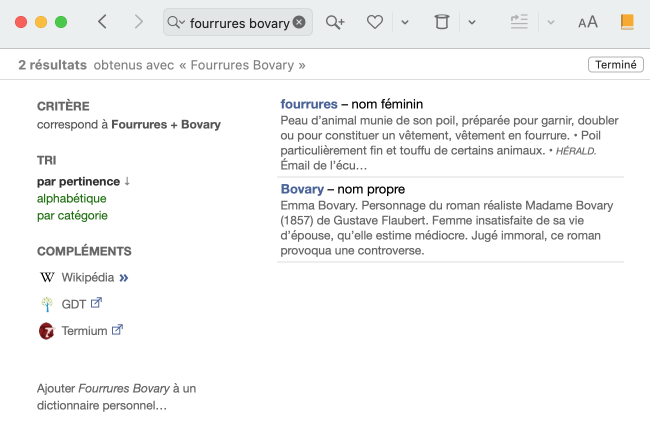650x422 pixels.
Task: Add to favorites with the heart icon
Action: tap(375, 22)
